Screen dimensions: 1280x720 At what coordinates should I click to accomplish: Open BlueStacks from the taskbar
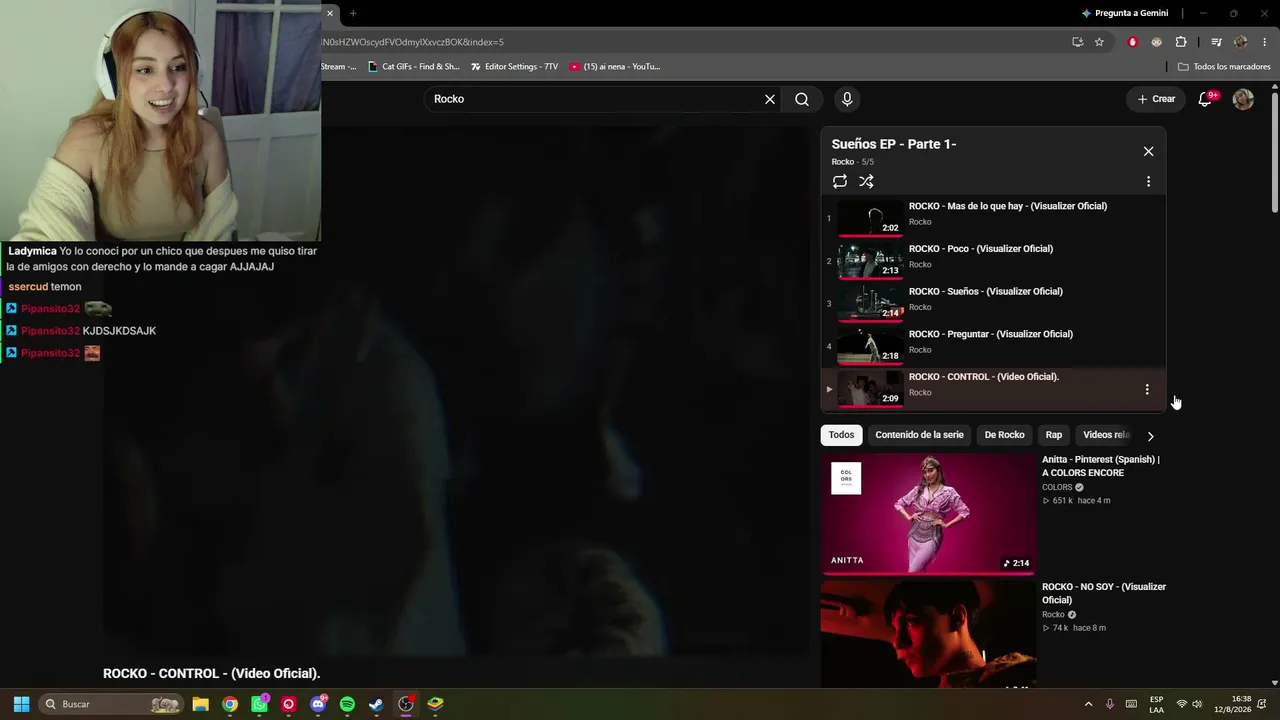(x=435, y=704)
